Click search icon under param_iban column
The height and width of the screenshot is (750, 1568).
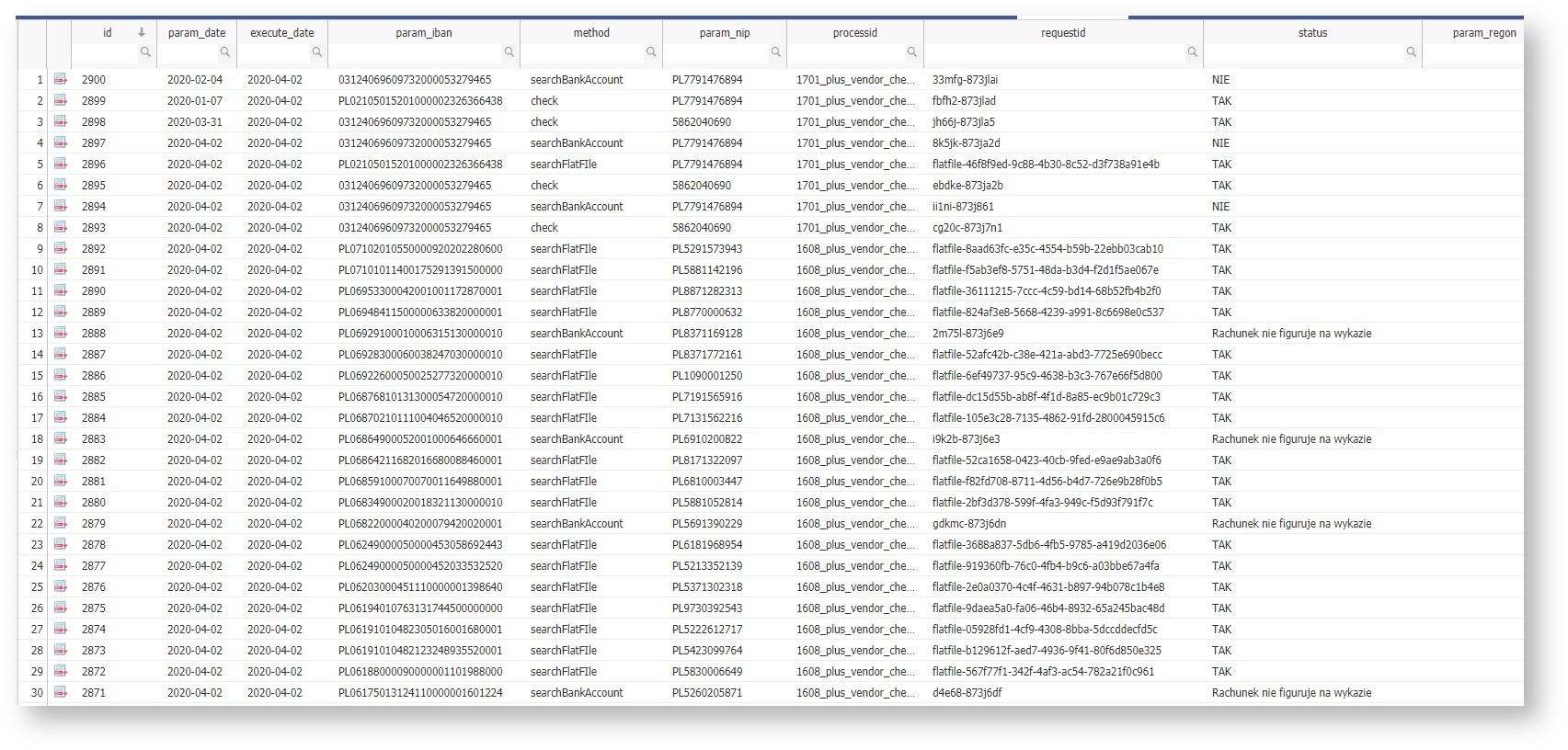click(x=509, y=52)
